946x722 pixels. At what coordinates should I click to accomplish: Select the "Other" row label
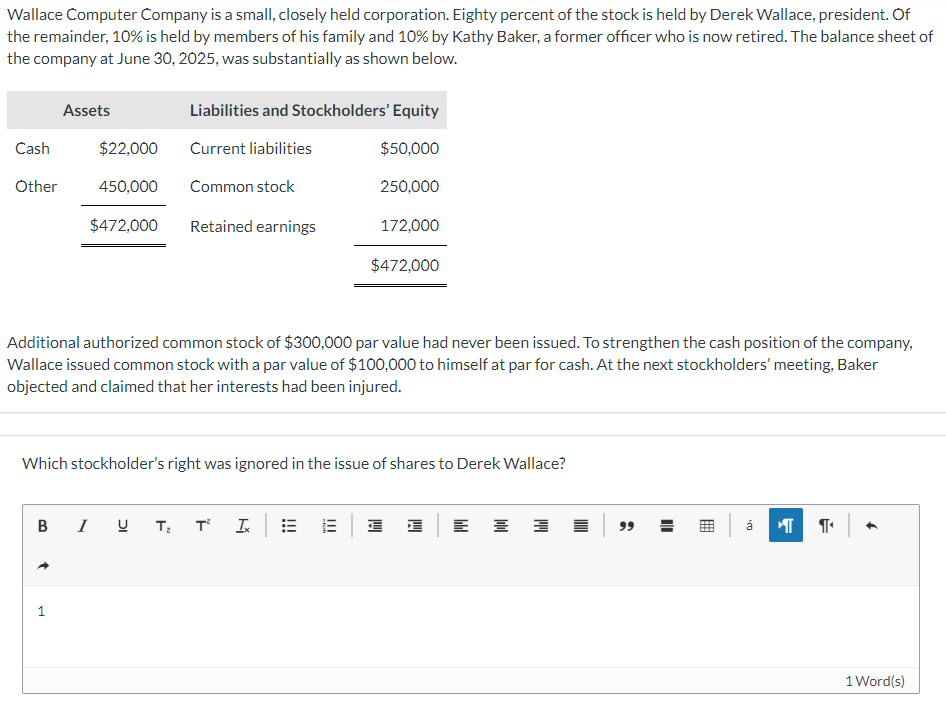[x=36, y=186]
